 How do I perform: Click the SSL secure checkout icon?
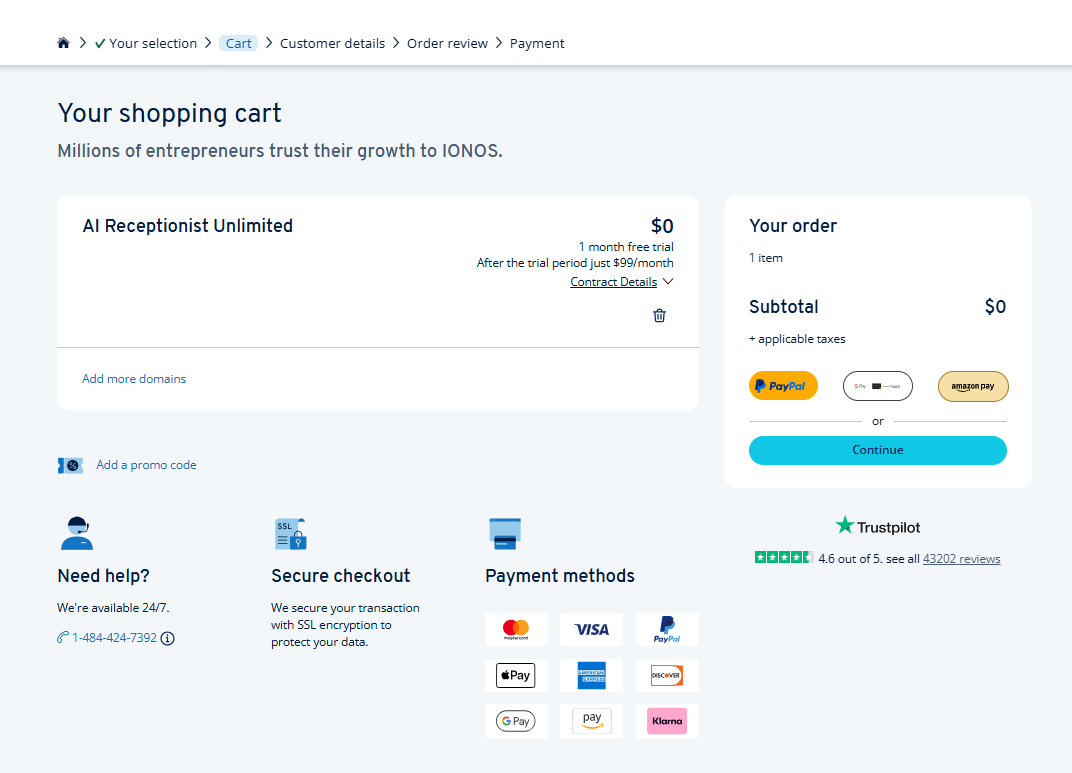click(x=291, y=534)
